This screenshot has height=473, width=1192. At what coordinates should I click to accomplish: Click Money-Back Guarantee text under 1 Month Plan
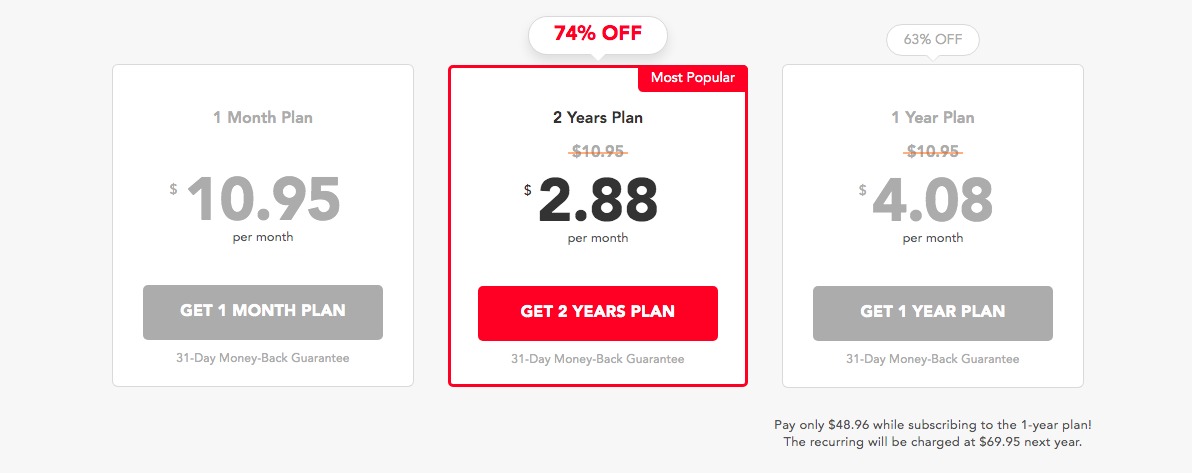click(x=262, y=357)
